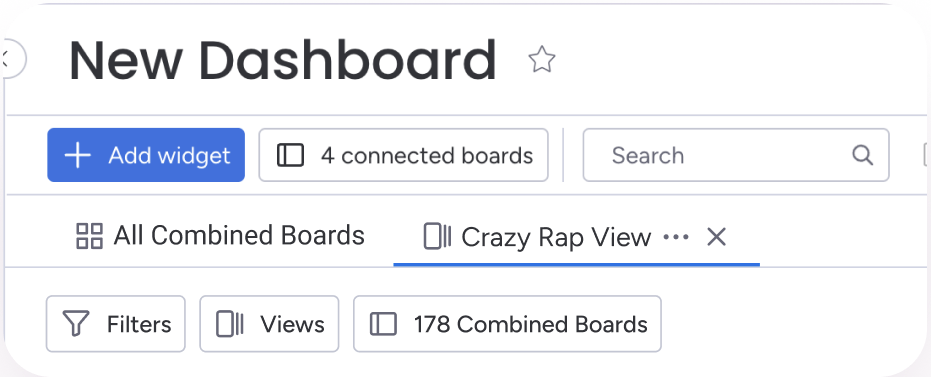Click the grid icon of All Combined Boards
This screenshot has width=931, height=377.
point(90,236)
